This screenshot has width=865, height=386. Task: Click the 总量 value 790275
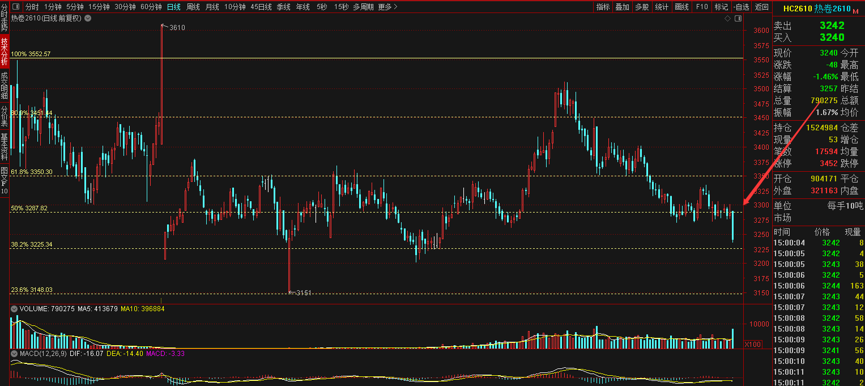pyautogui.click(x=824, y=100)
